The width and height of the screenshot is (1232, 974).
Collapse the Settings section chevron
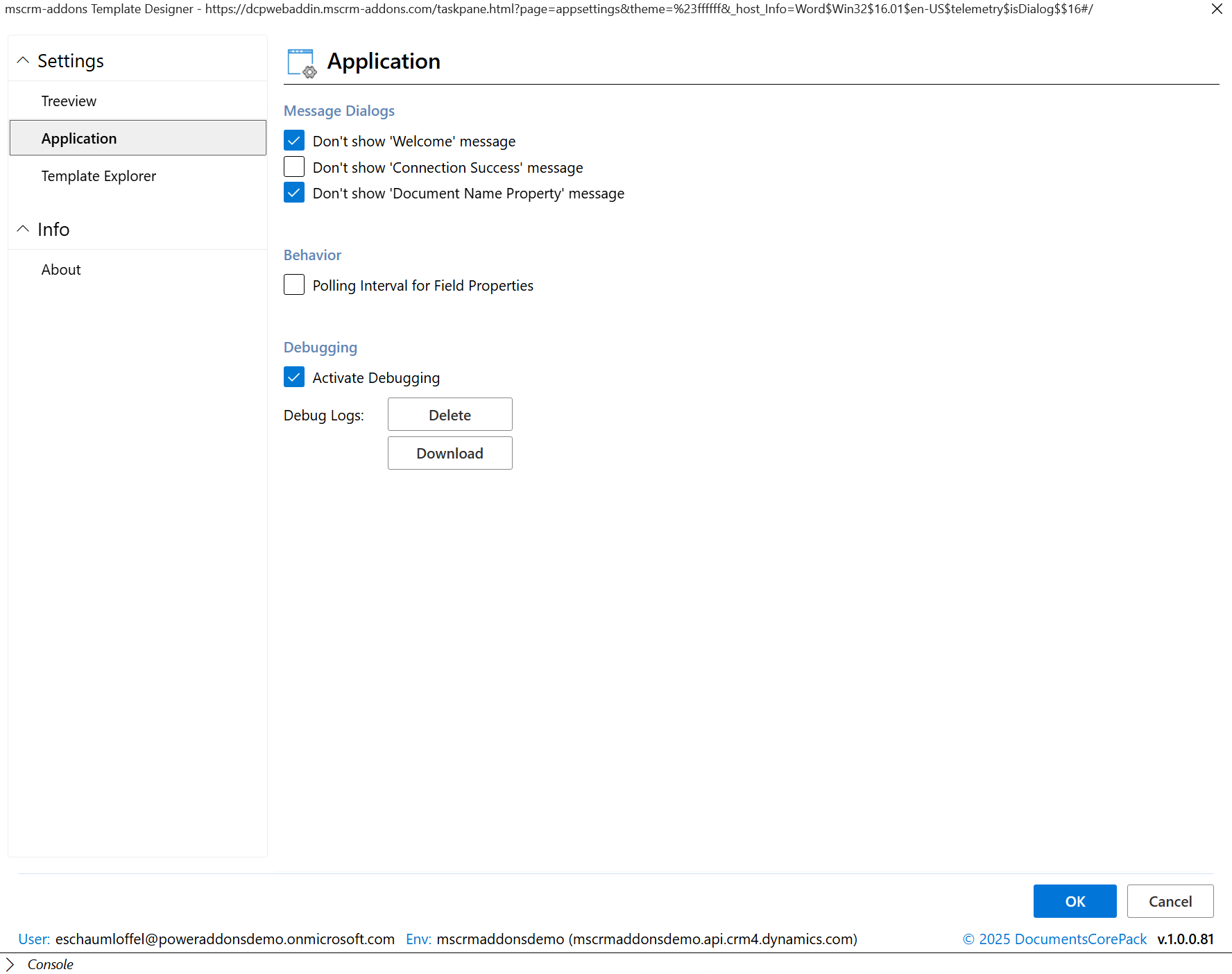pos(23,61)
